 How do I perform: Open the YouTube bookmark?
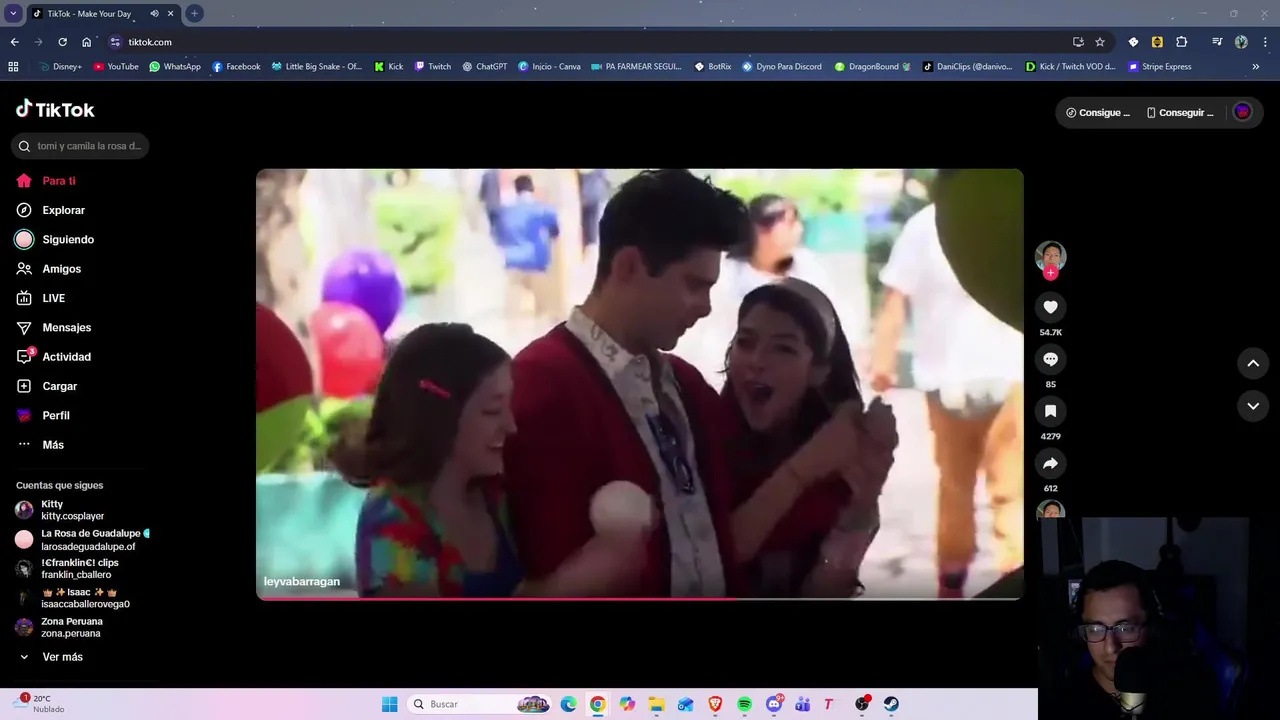[116, 67]
